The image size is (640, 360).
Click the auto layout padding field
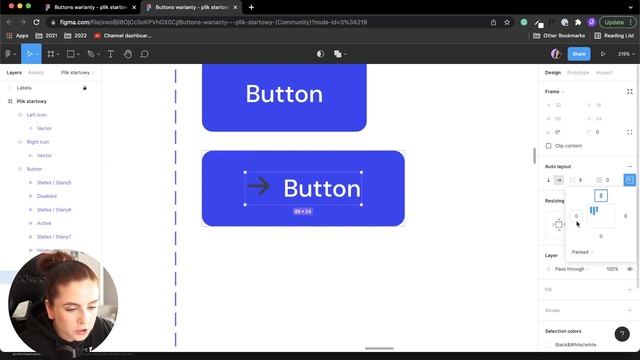click(607, 180)
